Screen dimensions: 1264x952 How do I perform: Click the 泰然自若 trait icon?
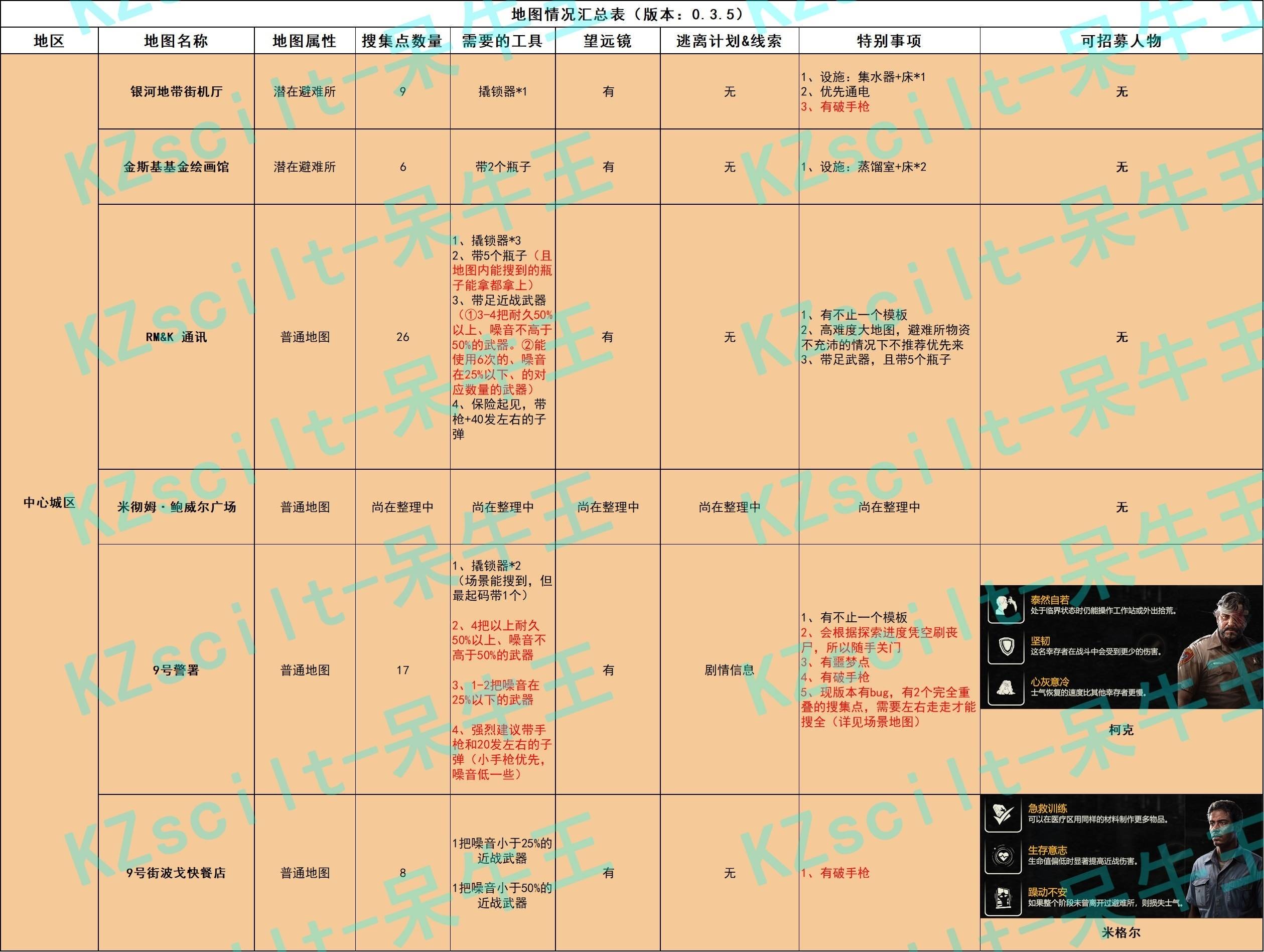coord(1006,606)
